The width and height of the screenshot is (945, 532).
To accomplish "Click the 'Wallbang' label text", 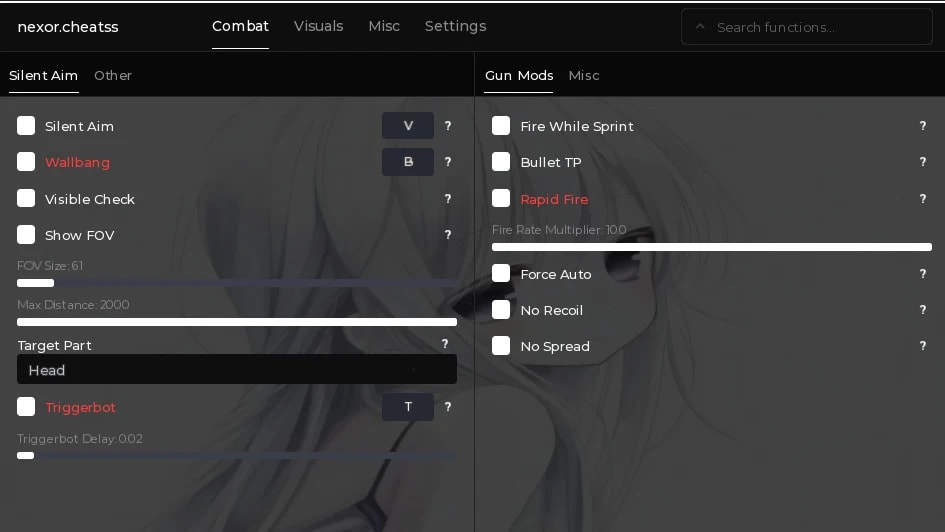I will [x=78, y=163].
